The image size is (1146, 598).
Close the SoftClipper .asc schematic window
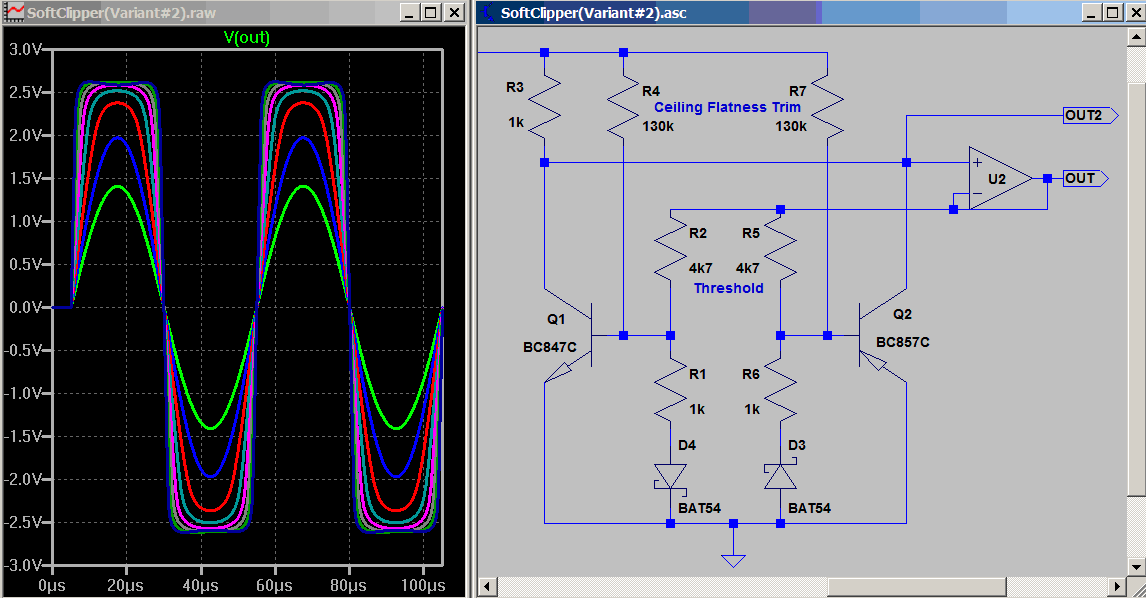(1135, 12)
